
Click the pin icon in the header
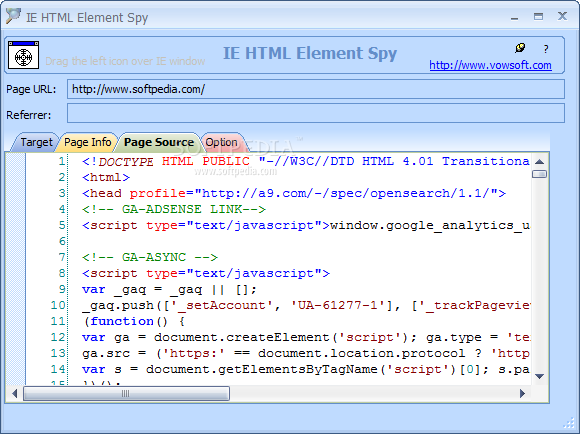click(520, 48)
